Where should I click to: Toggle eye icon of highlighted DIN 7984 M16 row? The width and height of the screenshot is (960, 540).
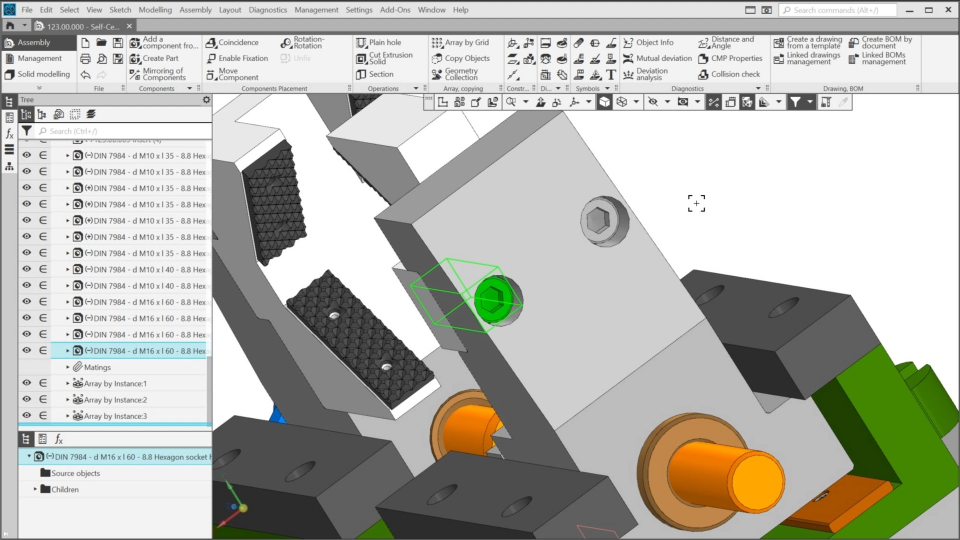pos(27,351)
